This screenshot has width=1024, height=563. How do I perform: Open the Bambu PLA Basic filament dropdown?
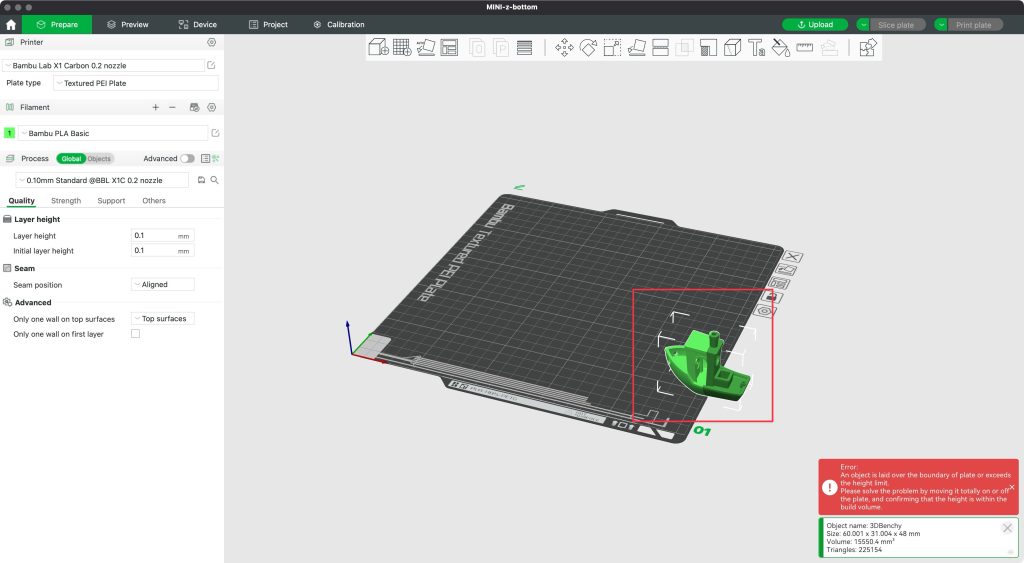(112, 133)
